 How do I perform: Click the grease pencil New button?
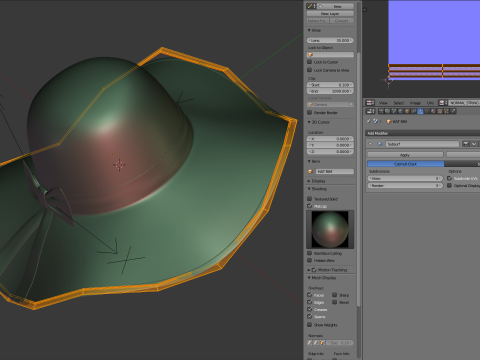(x=335, y=6)
